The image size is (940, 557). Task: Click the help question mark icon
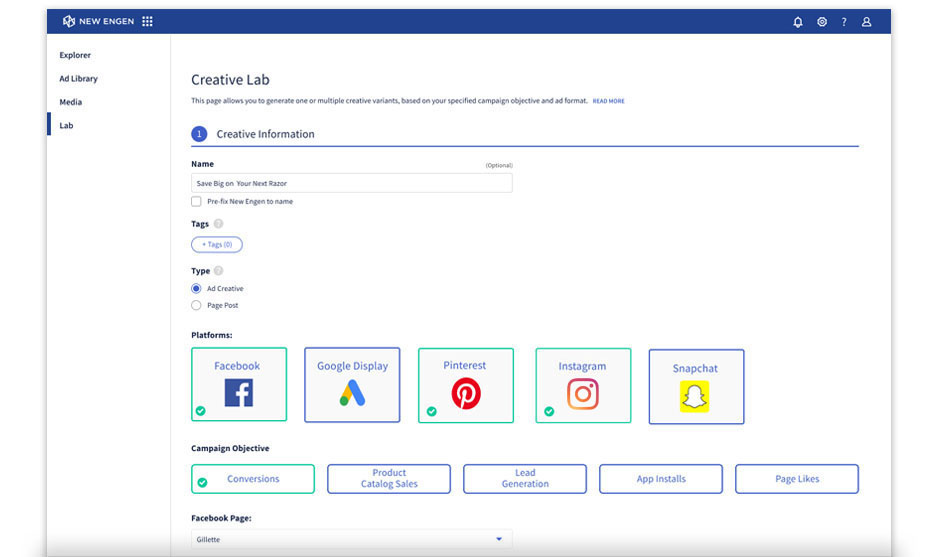[844, 22]
